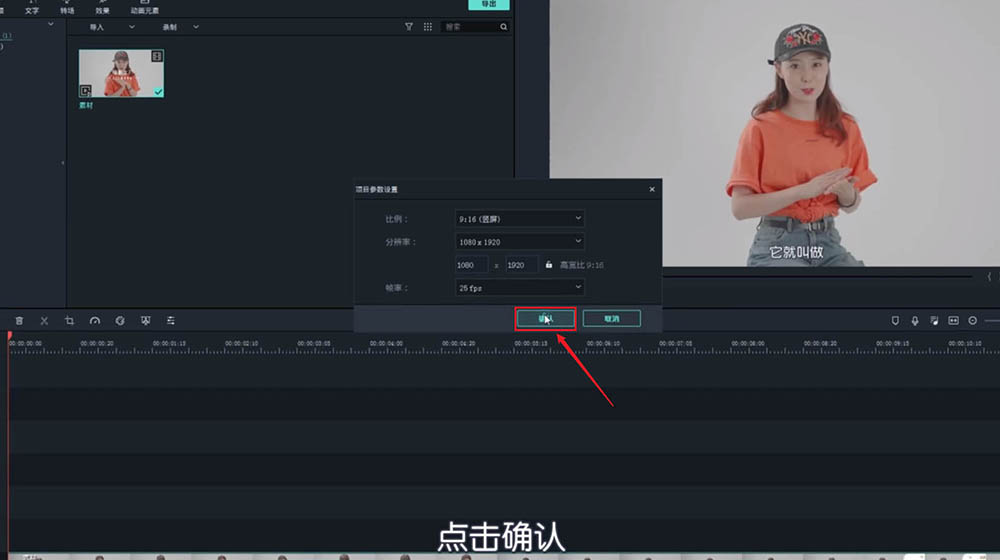Click the width field showing 1080
This screenshot has width=1000, height=560.
tap(471, 265)
